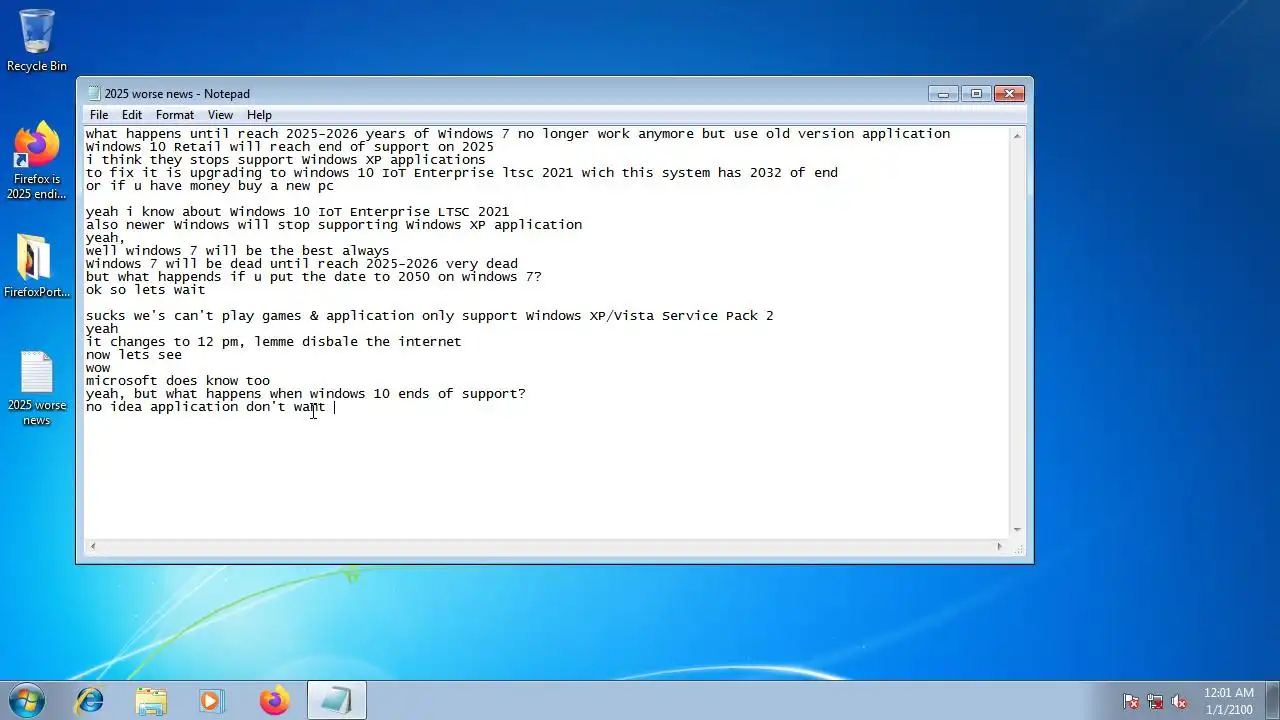Viewport: 1280px width, 720px height.
Task: Open Windows Media Player from taskbar
Action: coord(212,700)
